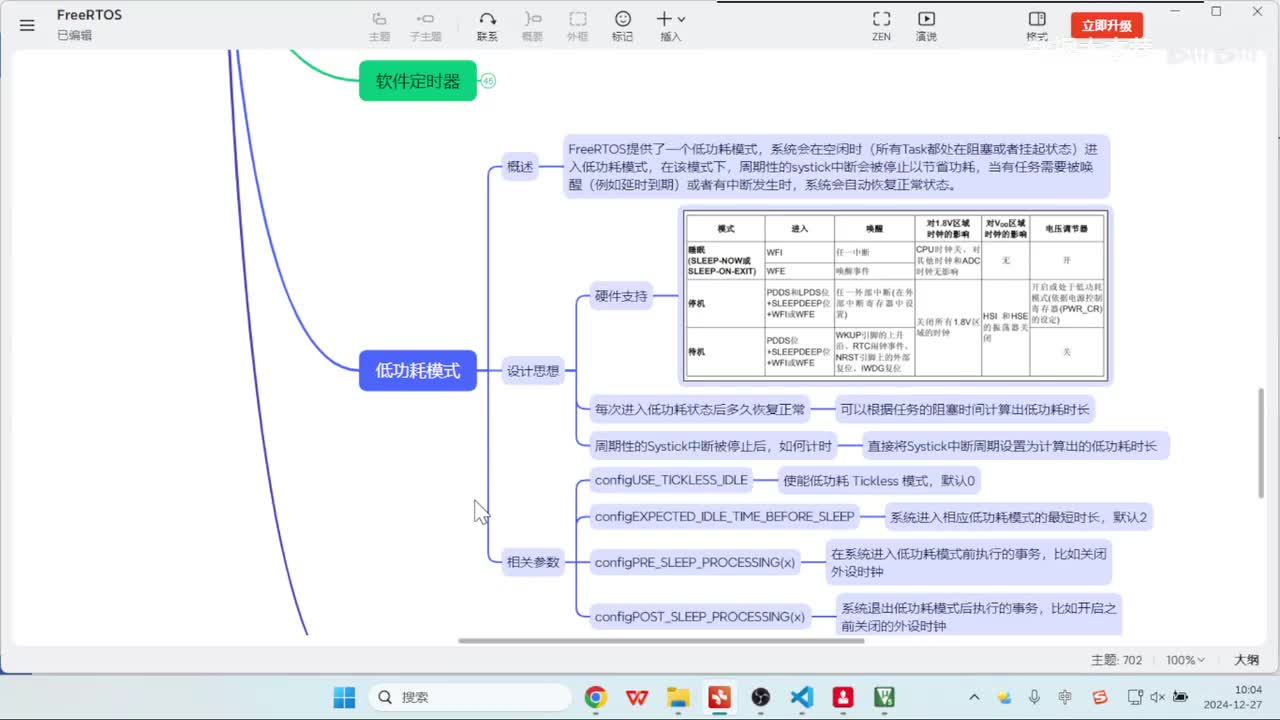Toggle the 软件定时器 collapse bubble 45

488,81
